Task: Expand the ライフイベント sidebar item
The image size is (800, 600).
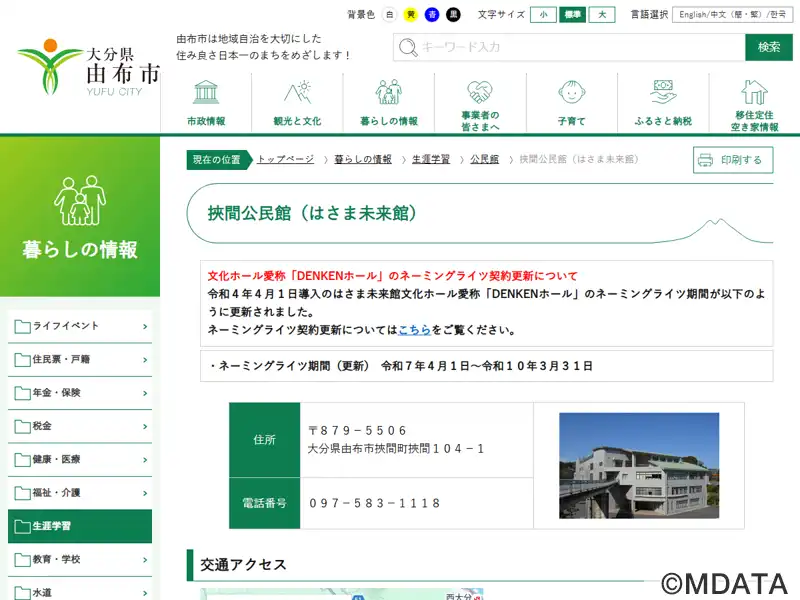Action: click(80, 326)
